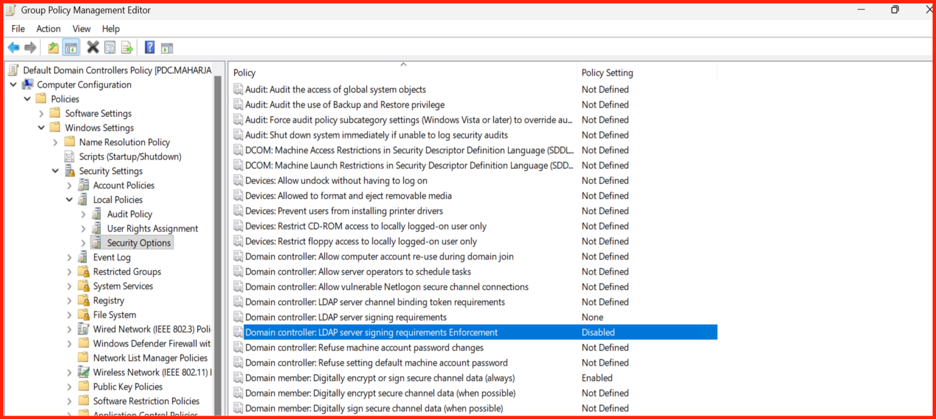Screen dimensions: 936x419
Task: Click the Security Settings tree icon
Action: [70, 171]
